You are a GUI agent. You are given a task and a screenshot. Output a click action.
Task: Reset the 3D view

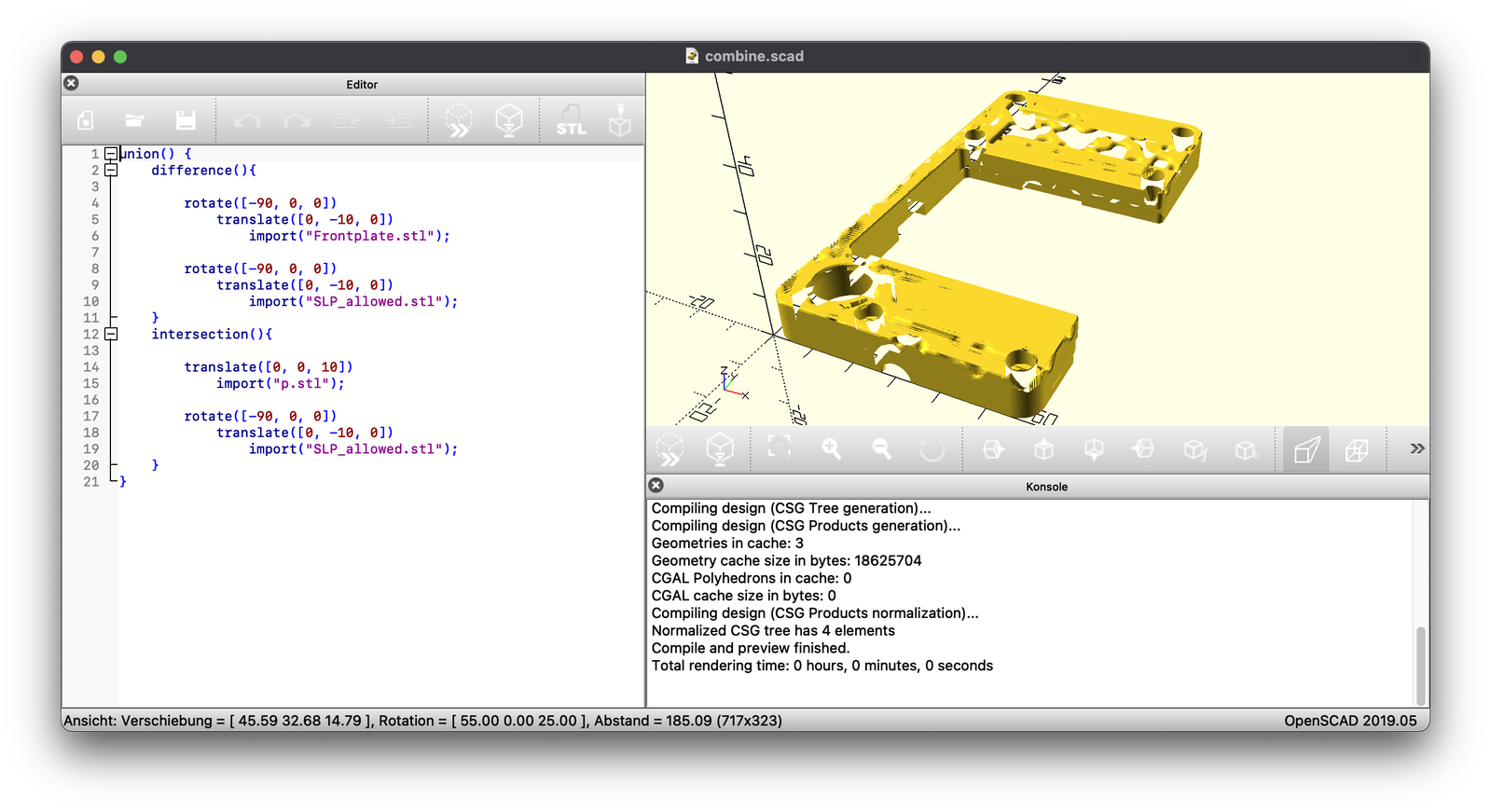(x=932, y=449)
